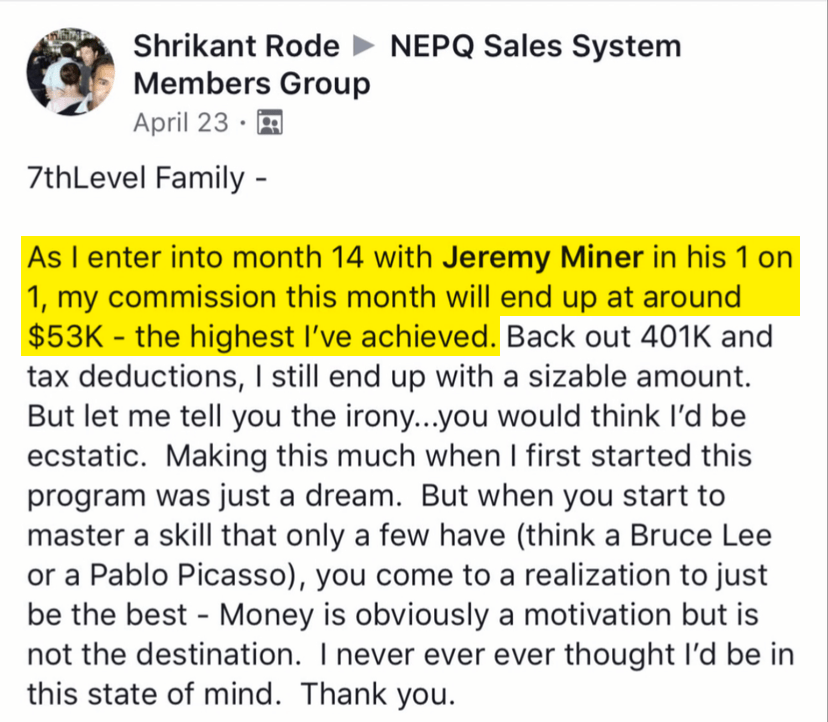Click the dot separator after the date
The height and width of the screenshot is (722, 828).
[242, 124]
